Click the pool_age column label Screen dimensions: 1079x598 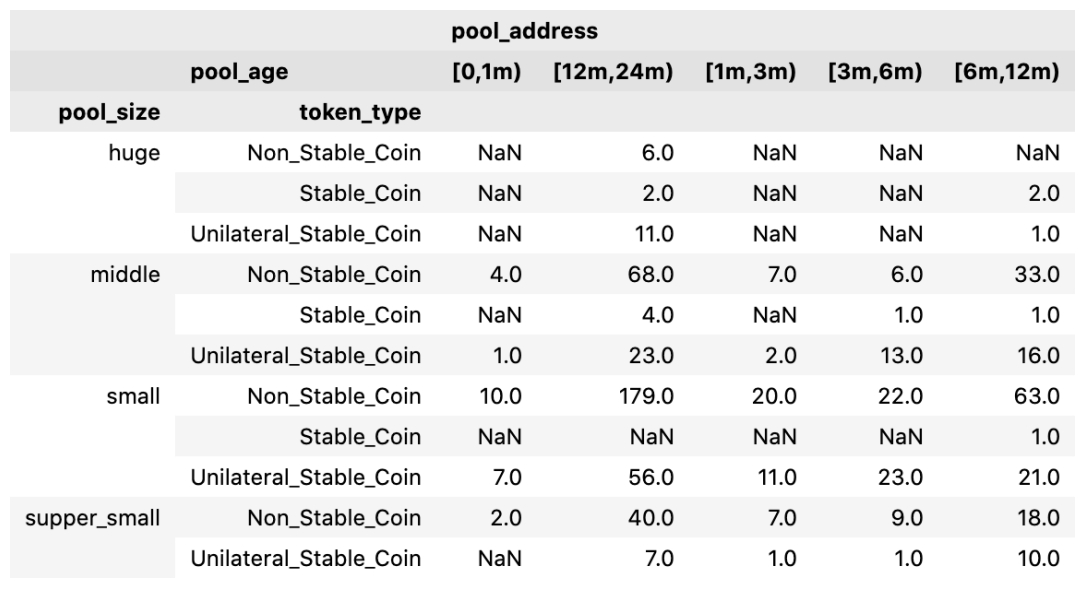coord(241,72)
